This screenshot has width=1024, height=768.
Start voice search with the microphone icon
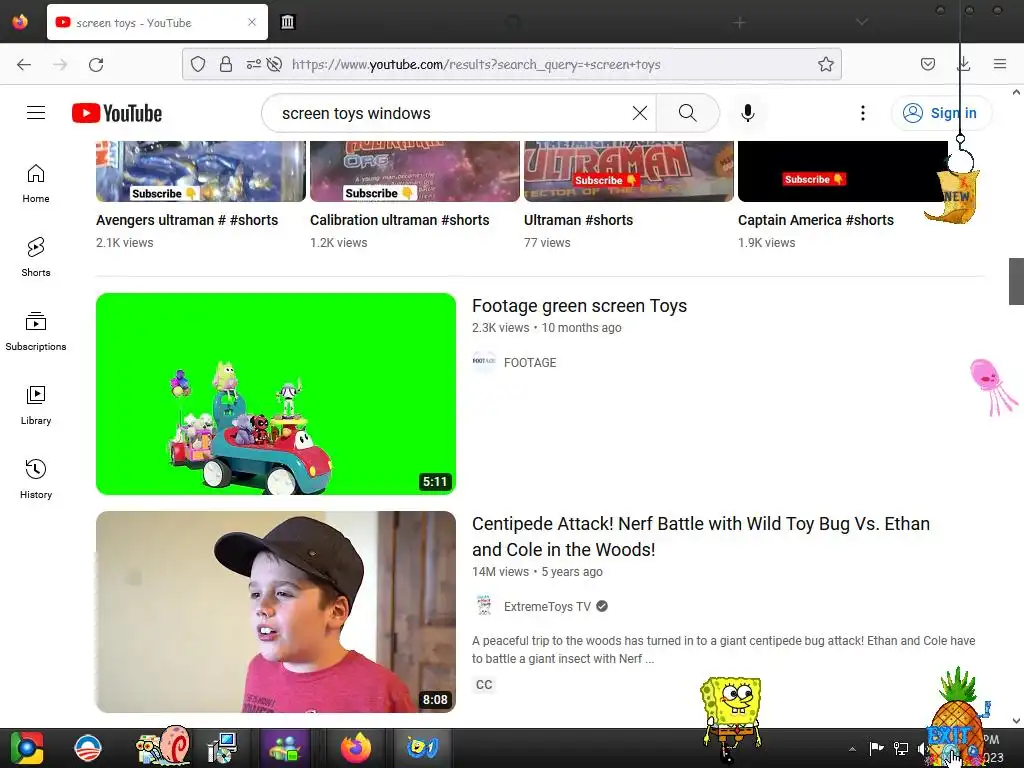pos(748,113)
